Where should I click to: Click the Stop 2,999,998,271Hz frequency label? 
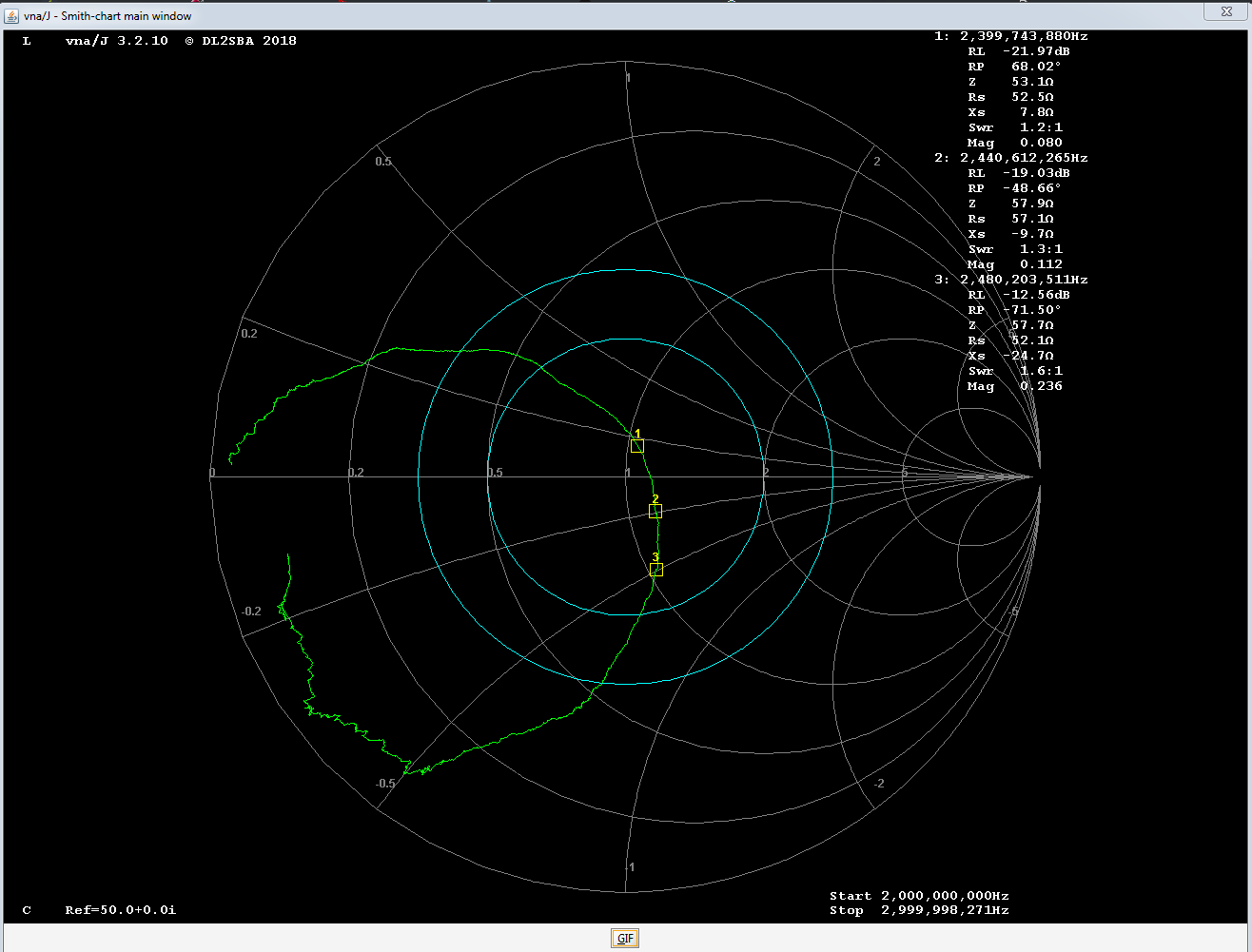[918, 910]
